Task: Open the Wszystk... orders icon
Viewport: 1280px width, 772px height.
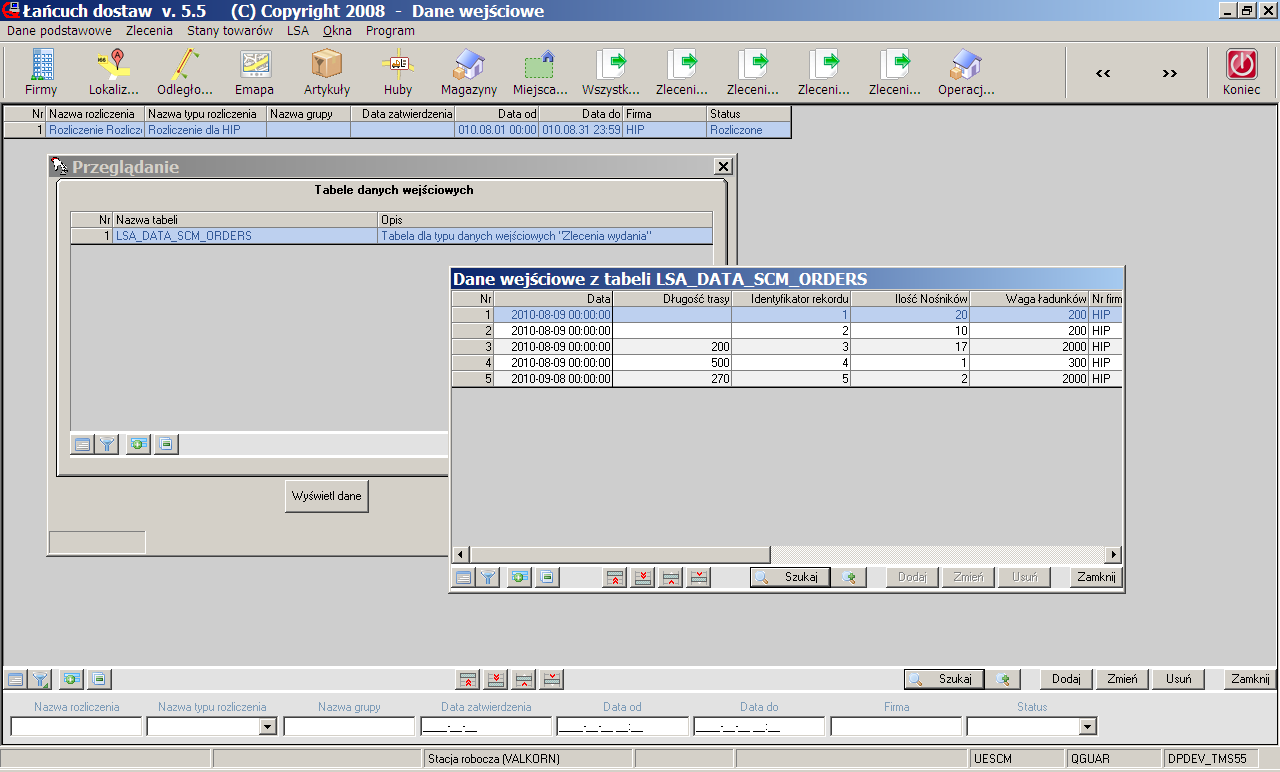Action: click(611, 72)
